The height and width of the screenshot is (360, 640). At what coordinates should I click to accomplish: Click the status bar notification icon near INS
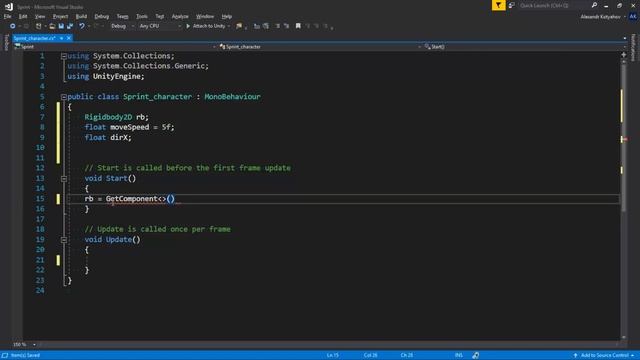click(476, 355)
